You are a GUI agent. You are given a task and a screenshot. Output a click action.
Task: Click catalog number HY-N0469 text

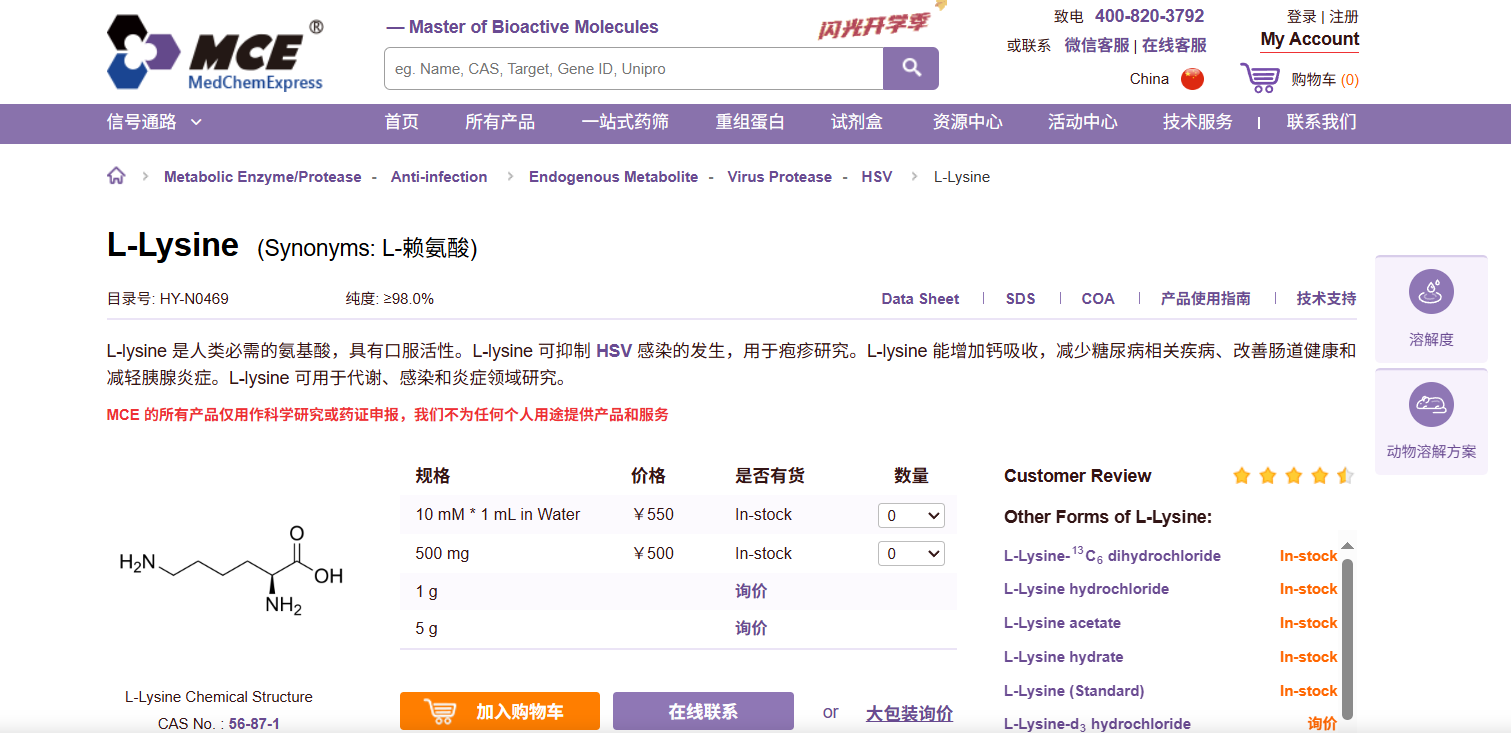[195, 299]
